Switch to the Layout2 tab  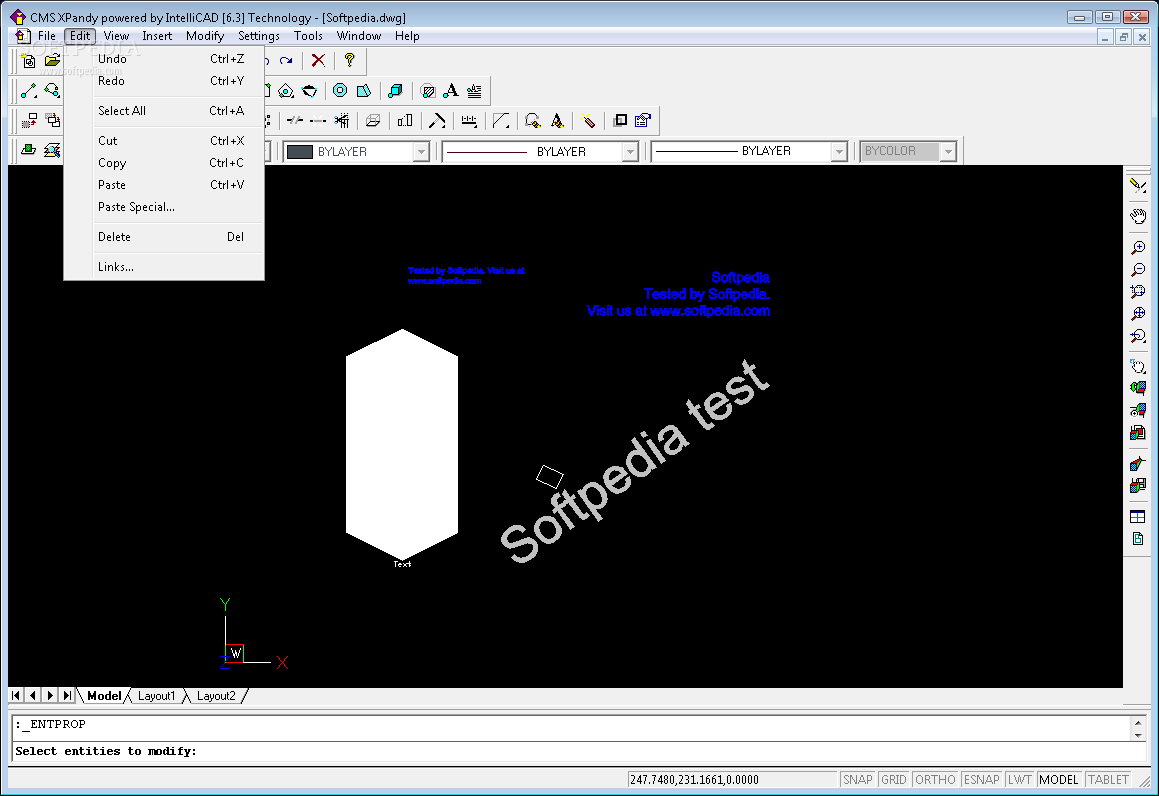(216, 696)
